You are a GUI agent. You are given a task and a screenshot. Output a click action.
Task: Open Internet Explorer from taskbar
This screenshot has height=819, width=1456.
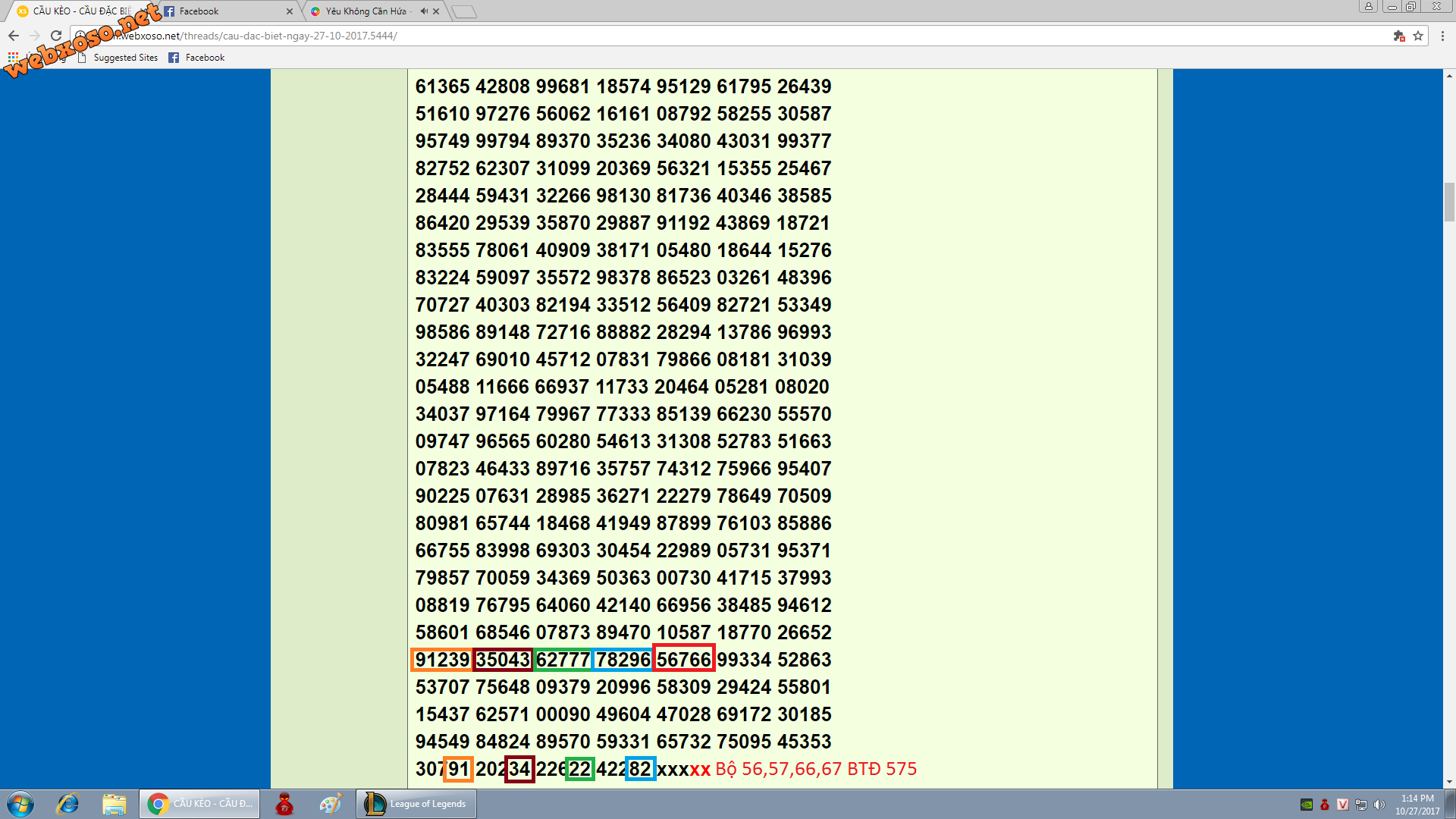[68, 804]
